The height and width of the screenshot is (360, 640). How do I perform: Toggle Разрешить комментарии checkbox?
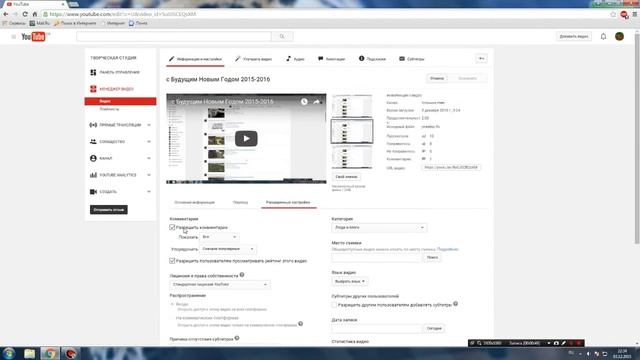pyautogui.click(x=172, y=227)
